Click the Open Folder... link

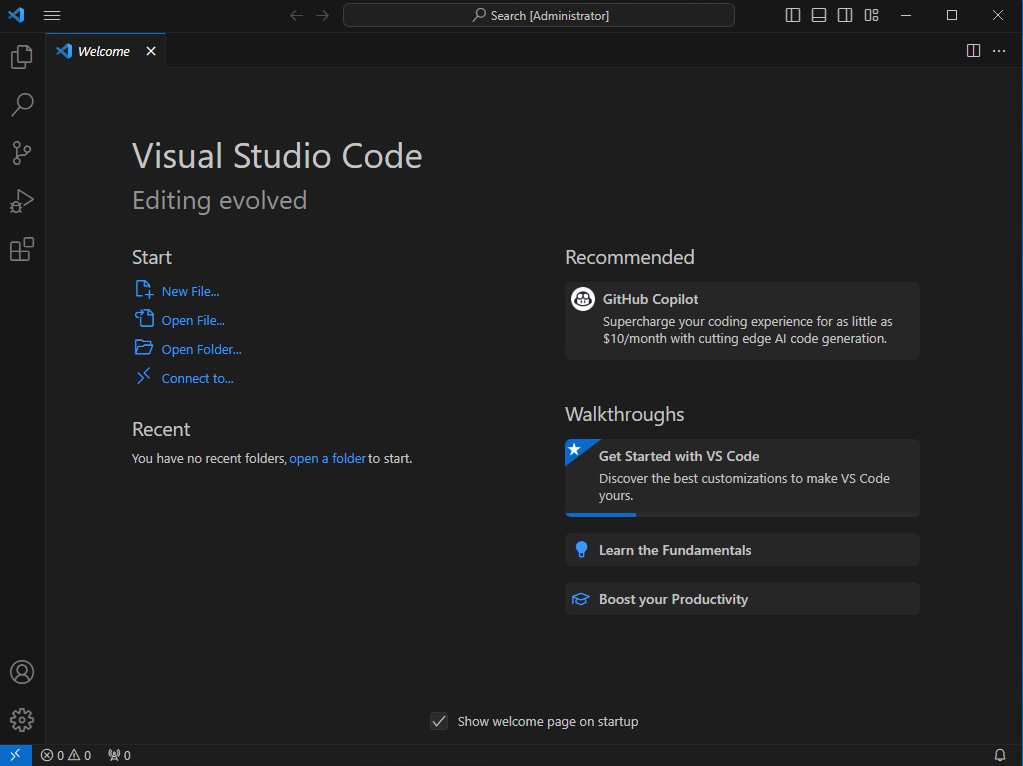click(x=202, y=350)
